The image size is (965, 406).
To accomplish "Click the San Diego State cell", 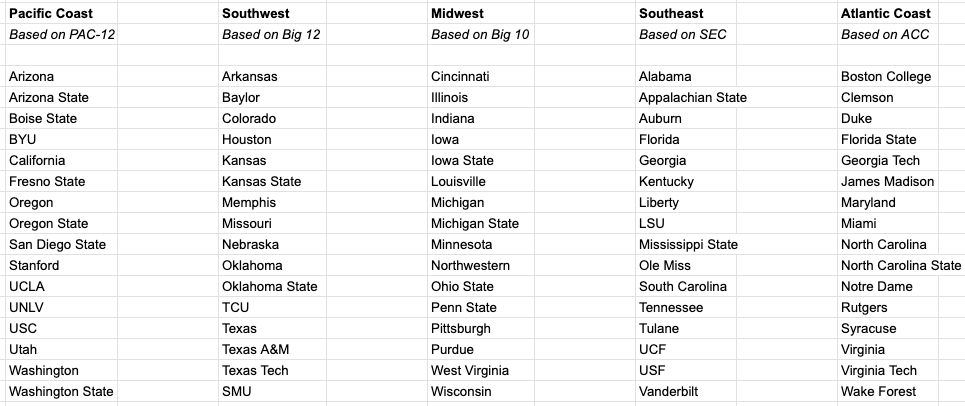I will point(58,245).
